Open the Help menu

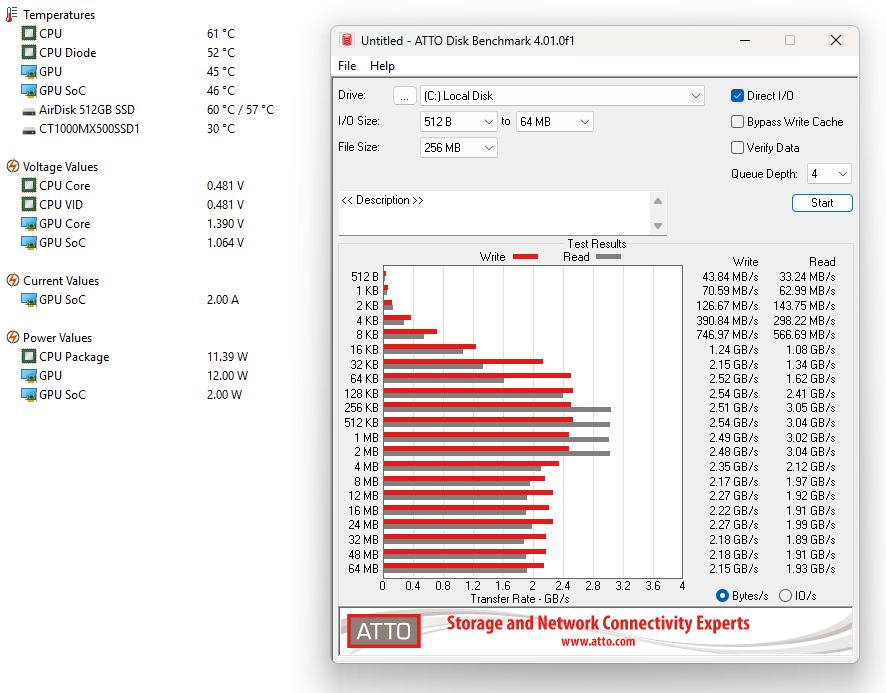tap(382, 66)
